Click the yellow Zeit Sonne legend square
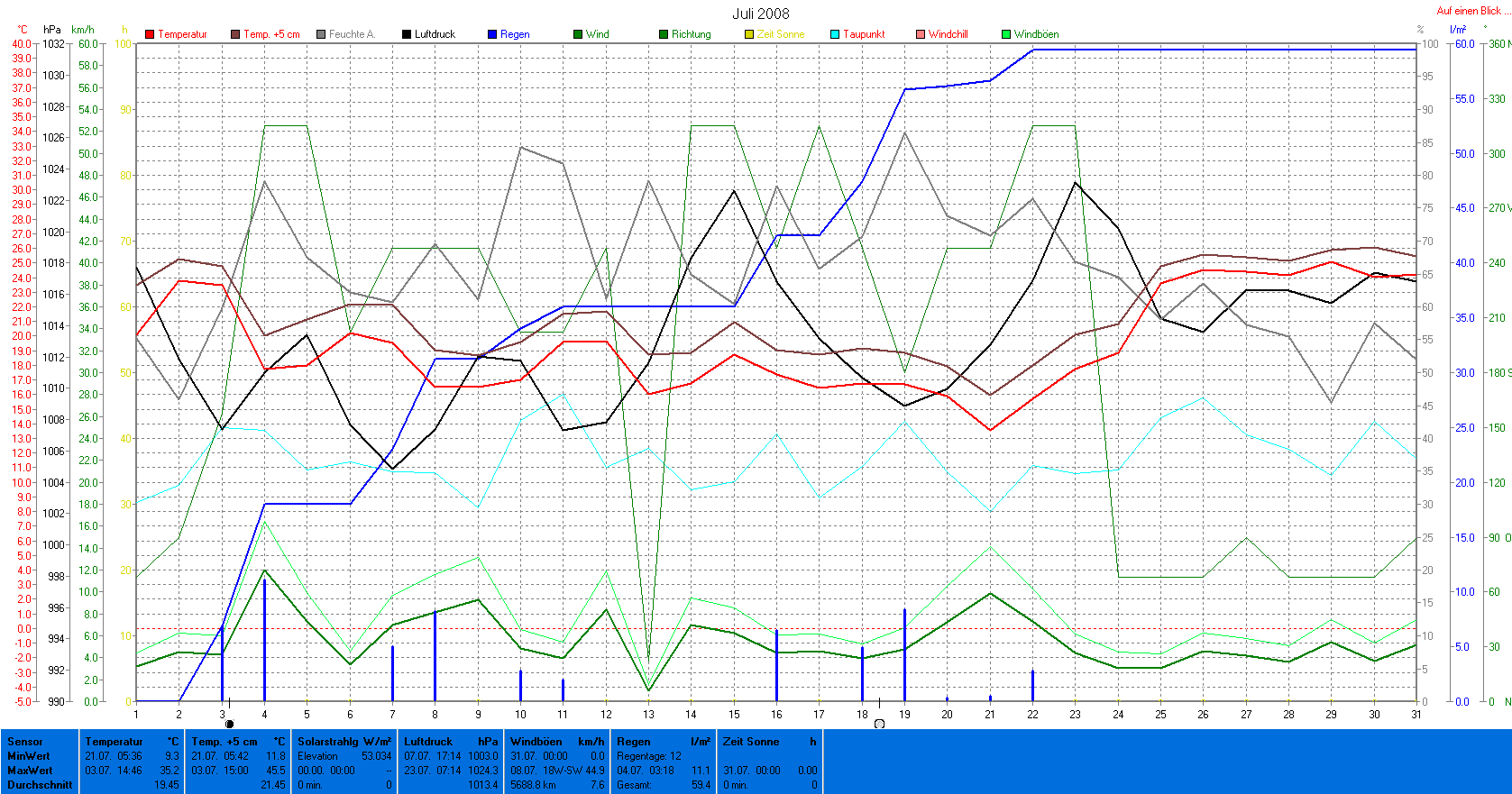Image resolution: width=1512 pixels, height=794 pixels. click(x=749, y=34)
